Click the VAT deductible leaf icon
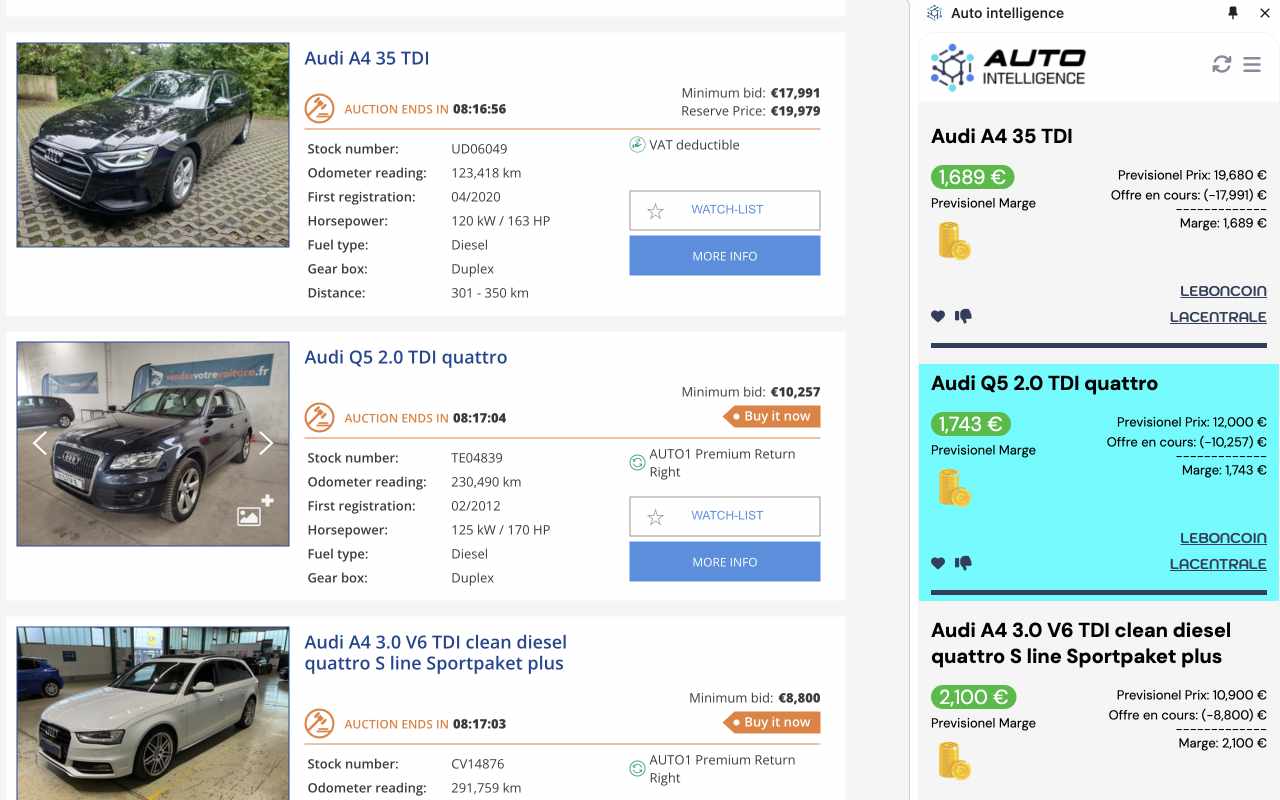 click(x=636, y=144)
